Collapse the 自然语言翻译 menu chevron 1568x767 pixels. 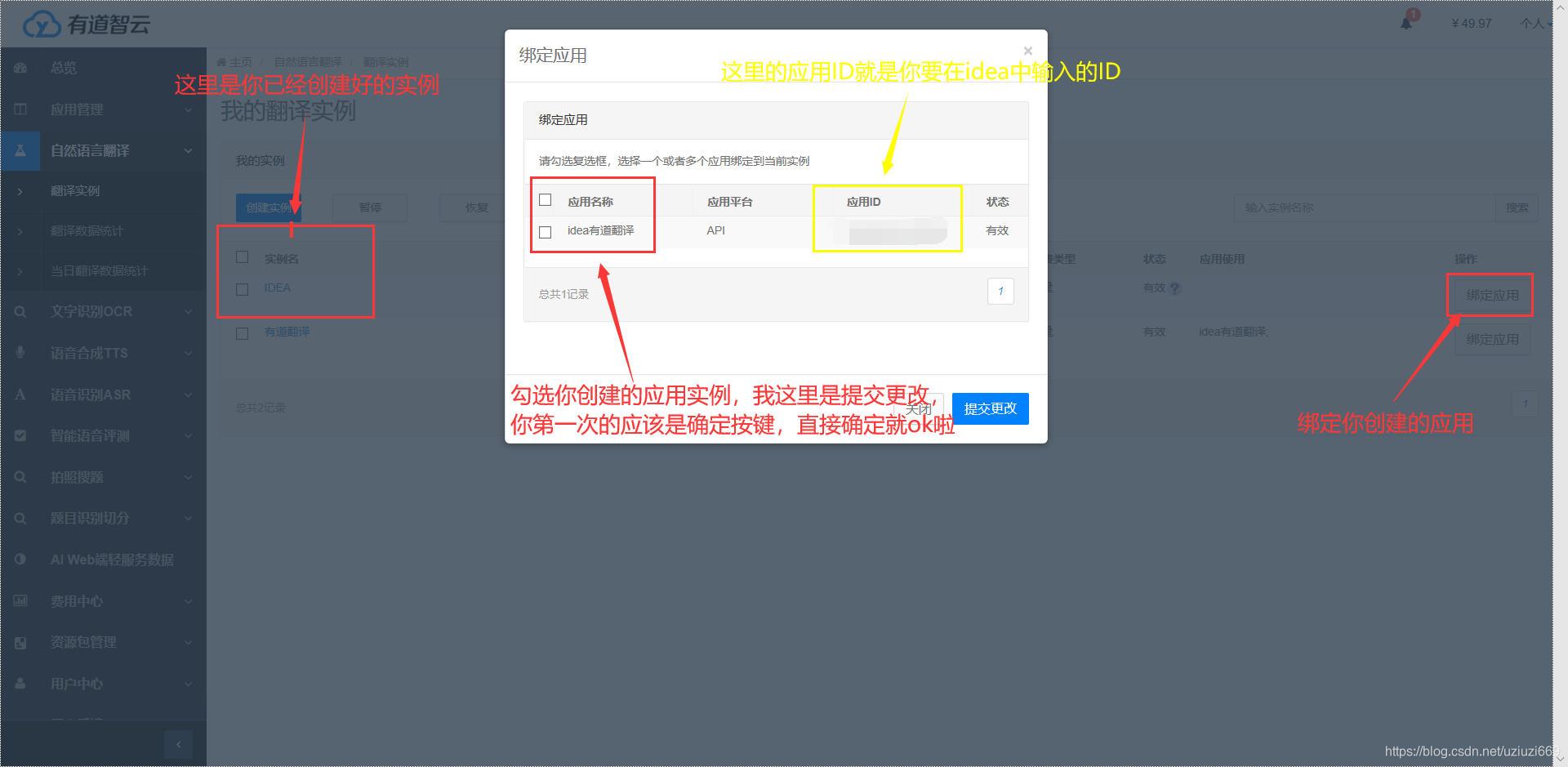click(189, 150)
